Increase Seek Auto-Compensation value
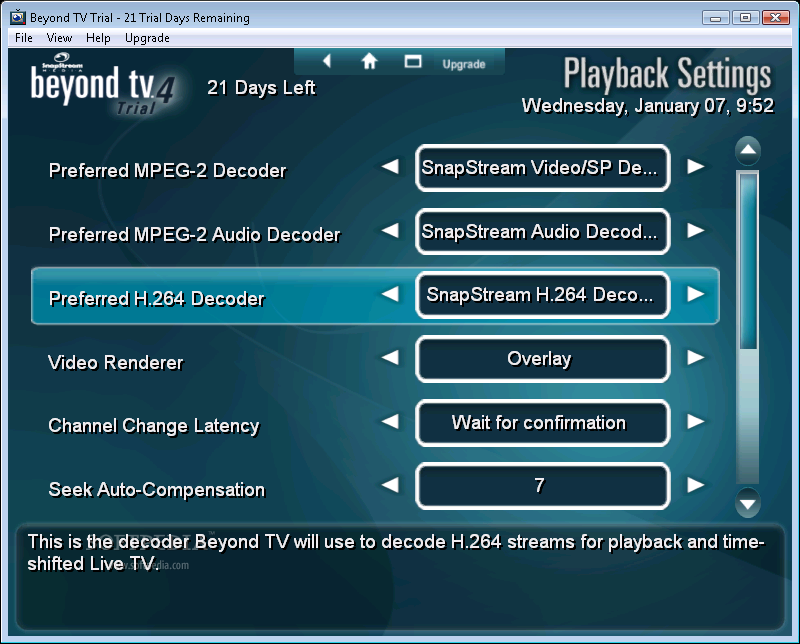Image resolution: width=800 pixels, height=644 pixels. (695, 485)
